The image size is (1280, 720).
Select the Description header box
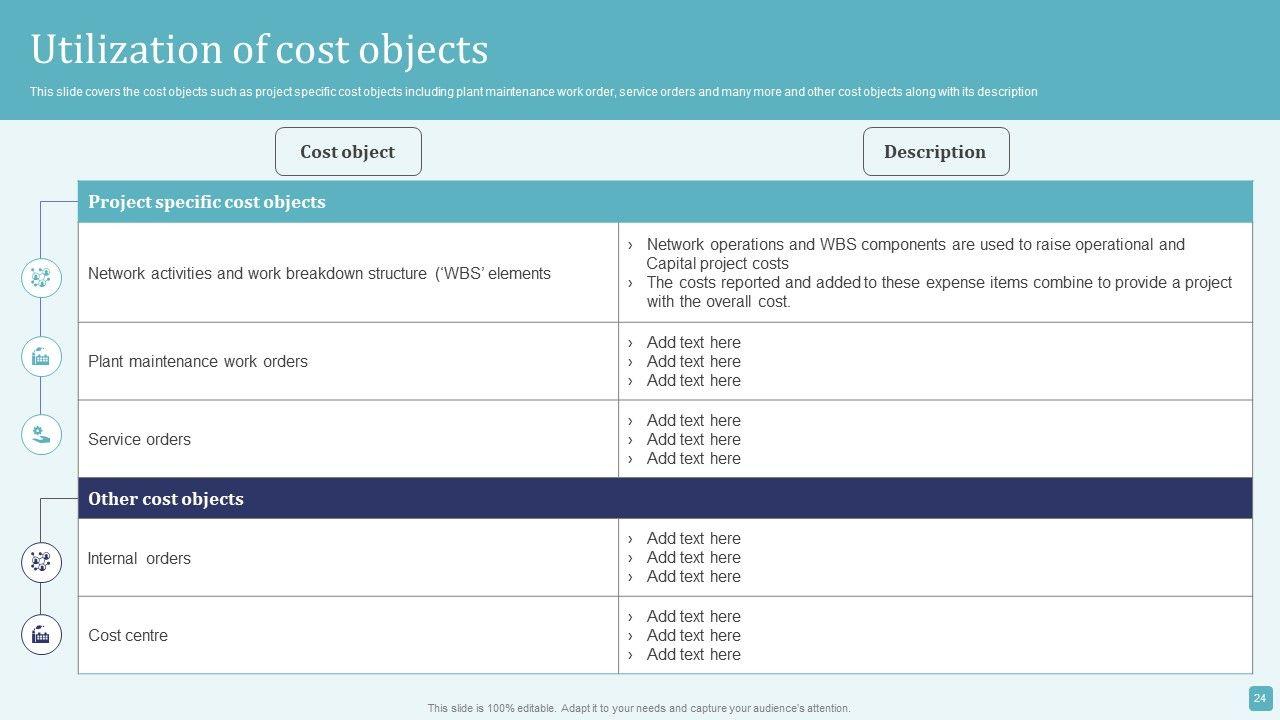coord(935,152)
